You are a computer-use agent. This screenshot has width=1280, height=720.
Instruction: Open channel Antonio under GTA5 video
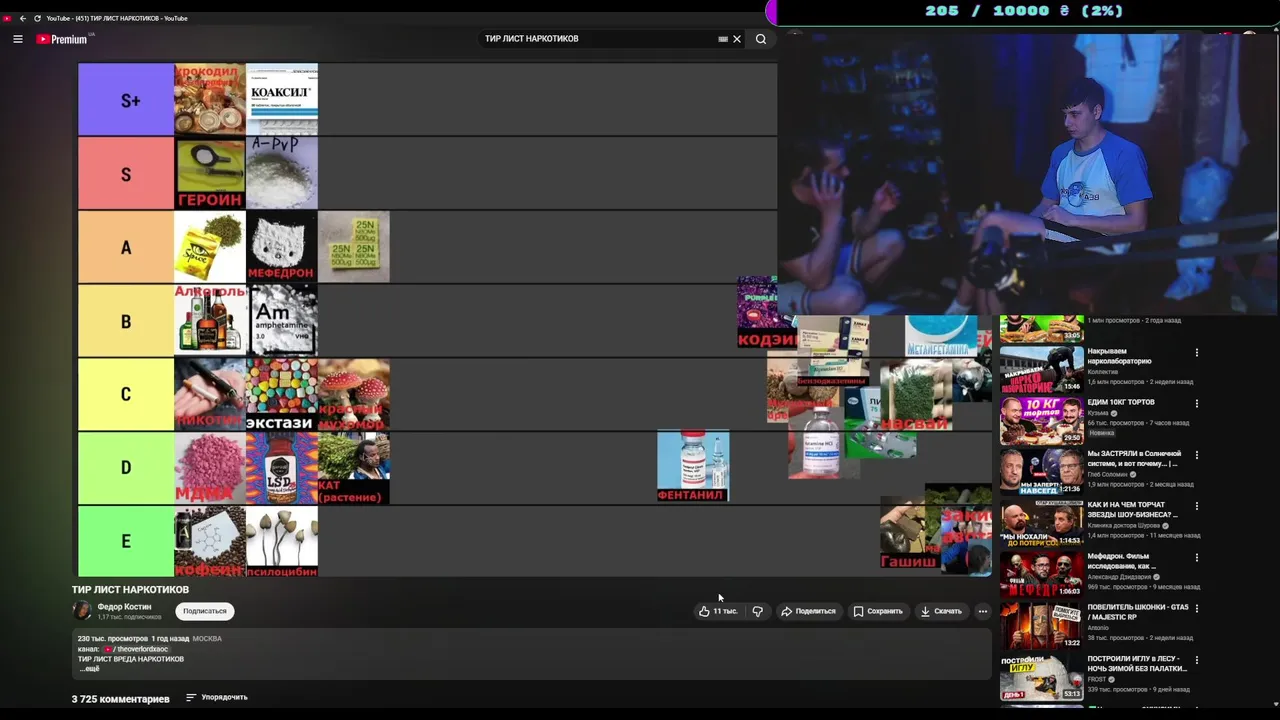coord(1098,628)
